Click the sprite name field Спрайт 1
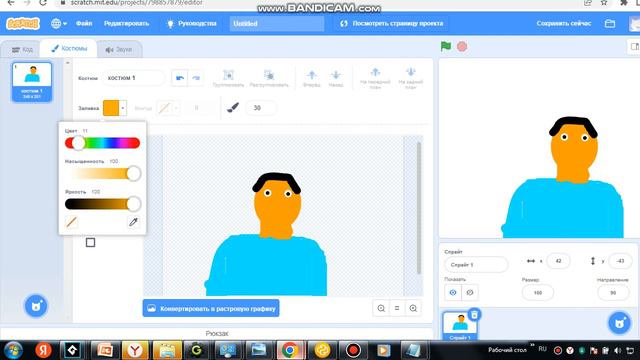Viewport: 640px width, 360px height. click(x=476, y=264)
